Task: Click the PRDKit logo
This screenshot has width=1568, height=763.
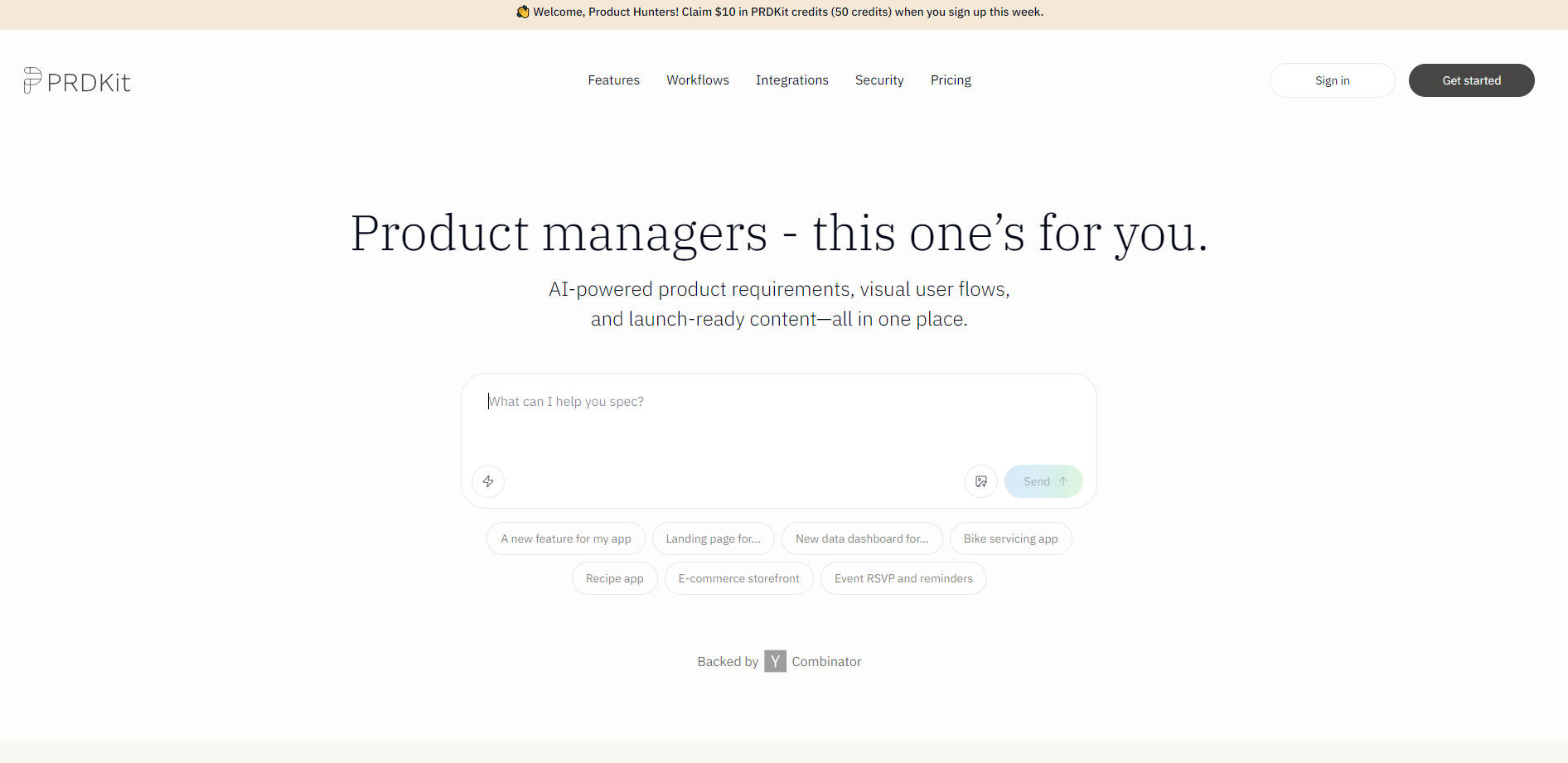Action: 77,80
